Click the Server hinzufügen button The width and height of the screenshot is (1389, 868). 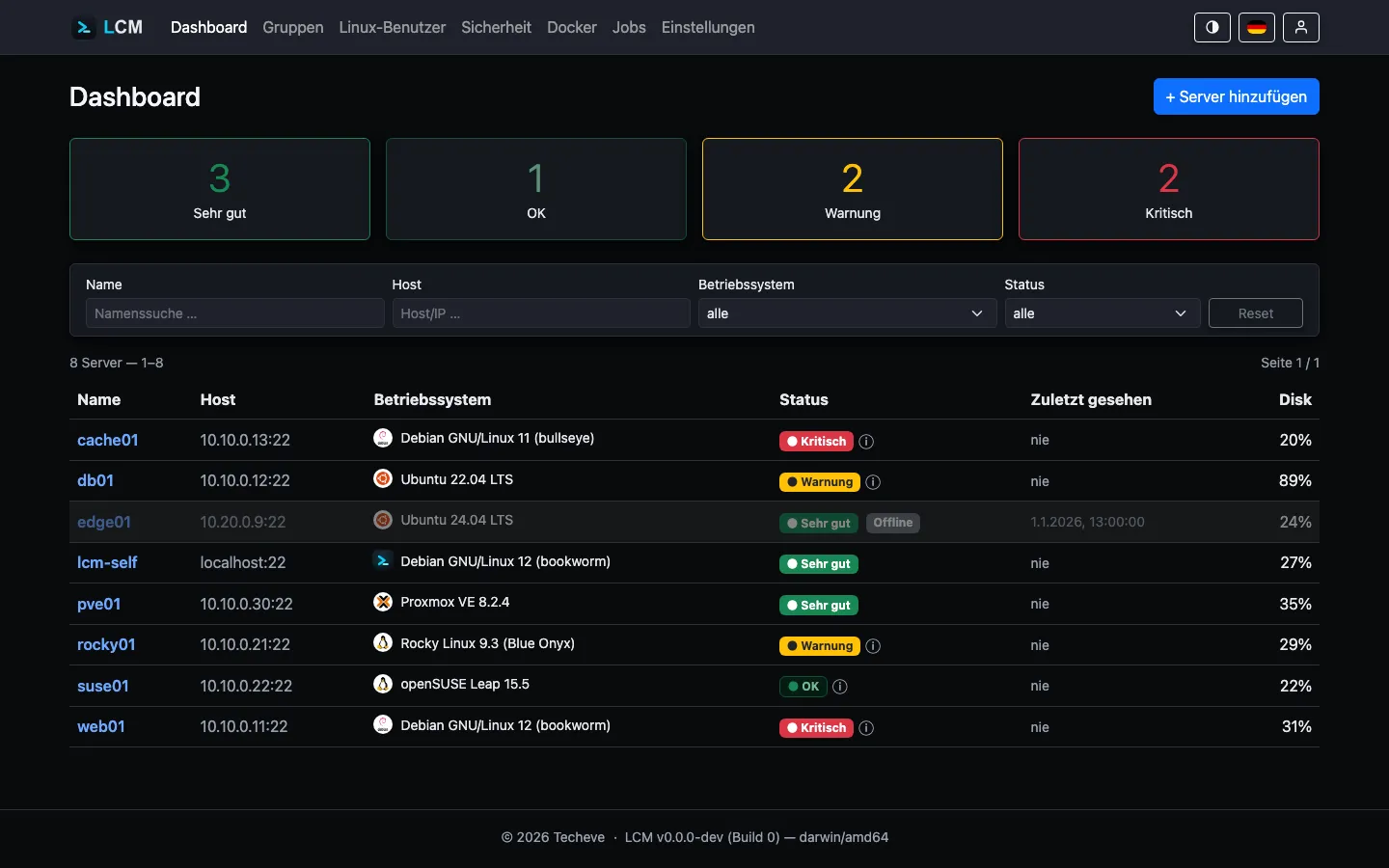[1237, 96]
